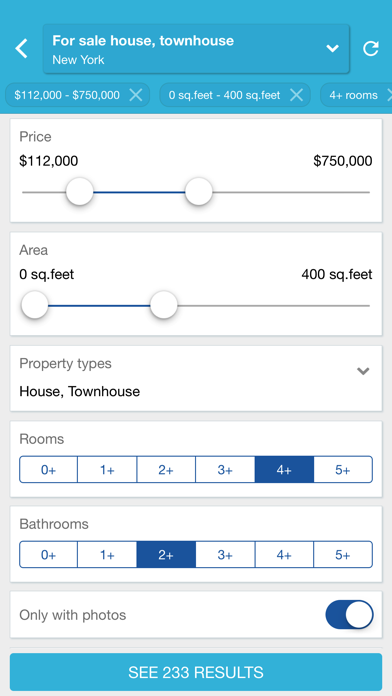Select 5+ in the Rooms row
392x696 pixels.
coord(343,470)
